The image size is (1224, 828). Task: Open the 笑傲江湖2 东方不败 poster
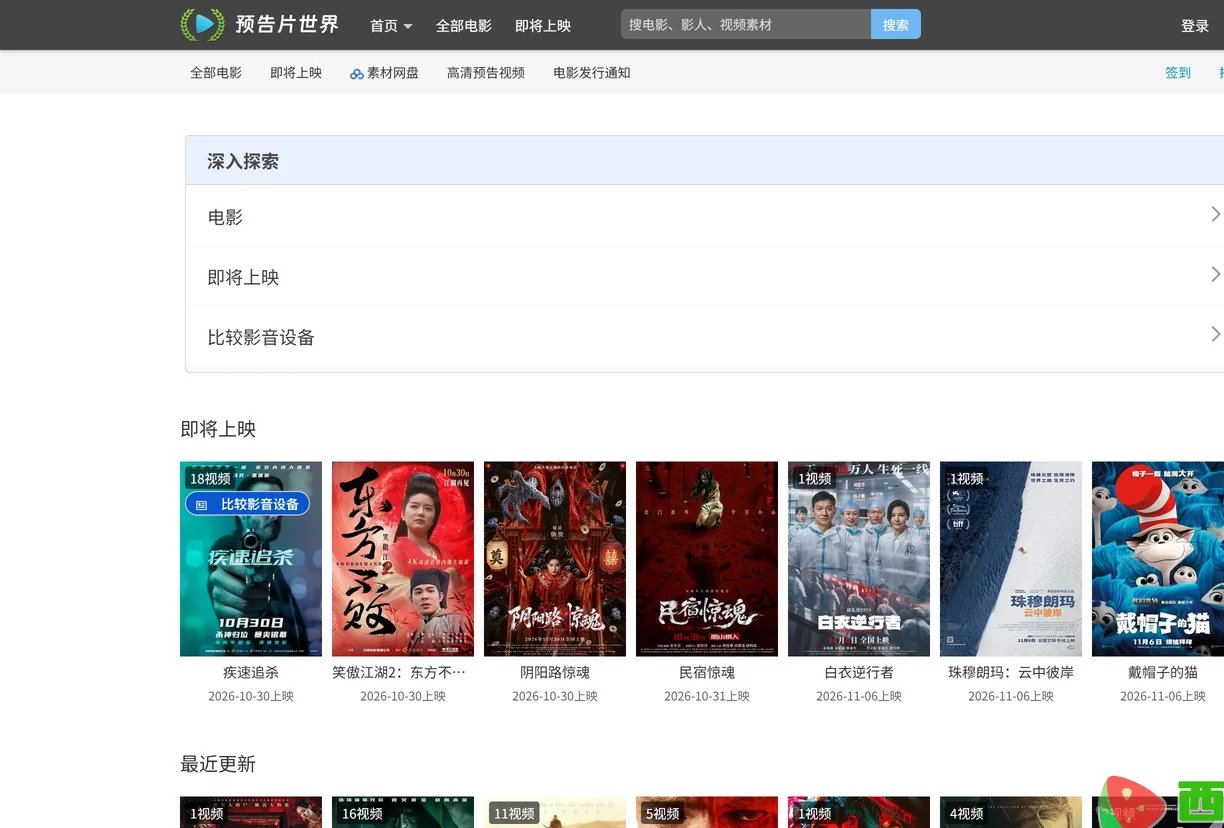coord(403,559)
